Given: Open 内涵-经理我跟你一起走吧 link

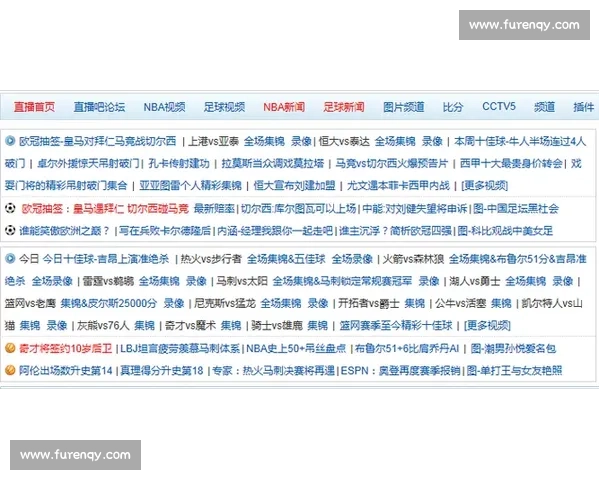Looking at the screenshot, I should point(275,231).
